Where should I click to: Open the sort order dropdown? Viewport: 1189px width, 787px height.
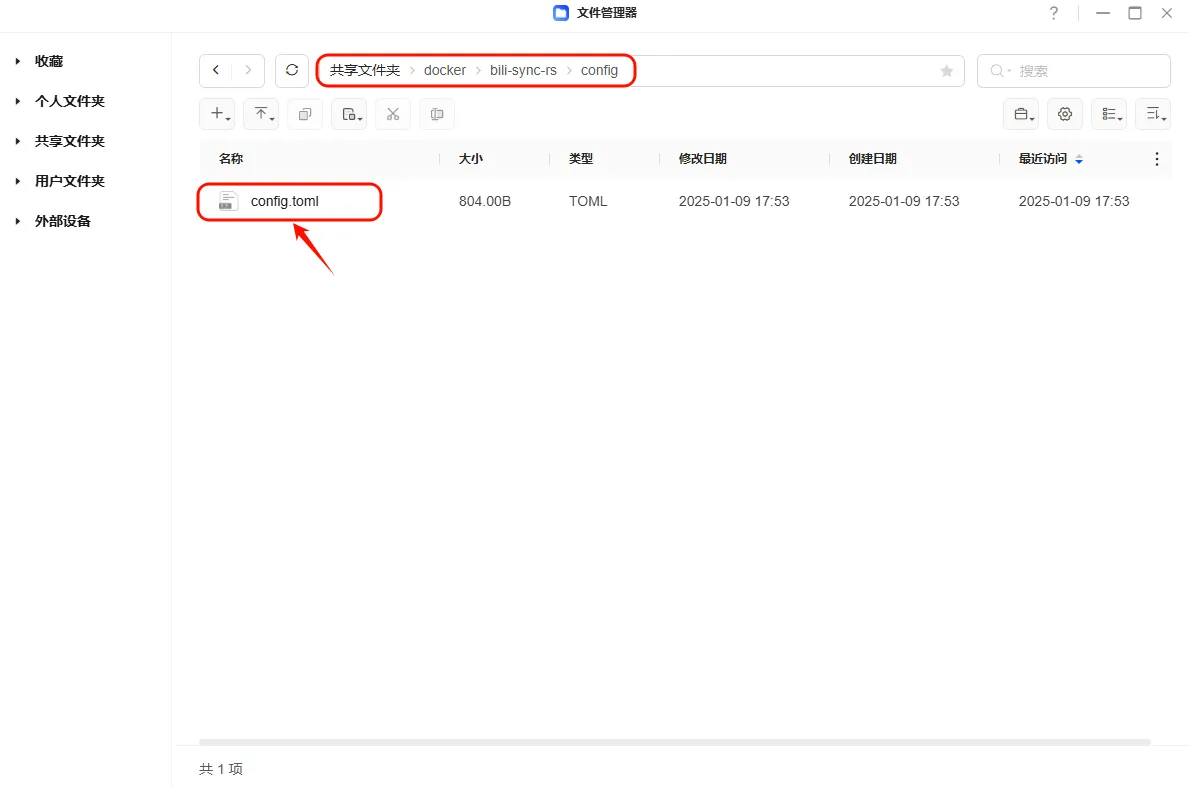tap(1153, 115)
